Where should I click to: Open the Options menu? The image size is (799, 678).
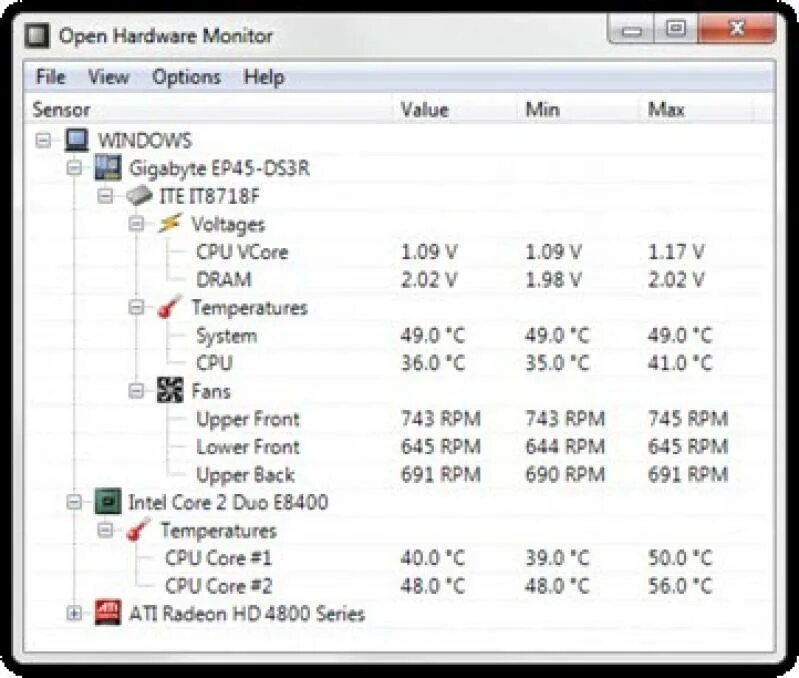pos(186,77)
